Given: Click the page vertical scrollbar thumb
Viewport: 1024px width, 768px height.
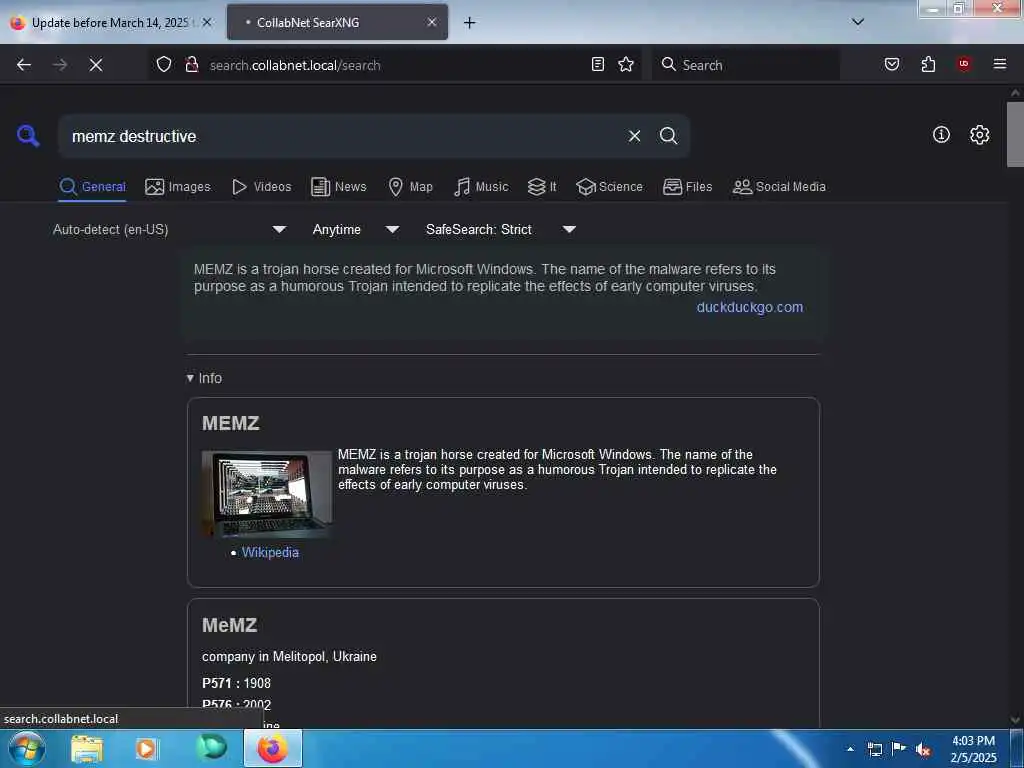Looking at the screenshot, I should coord(1015,135).
